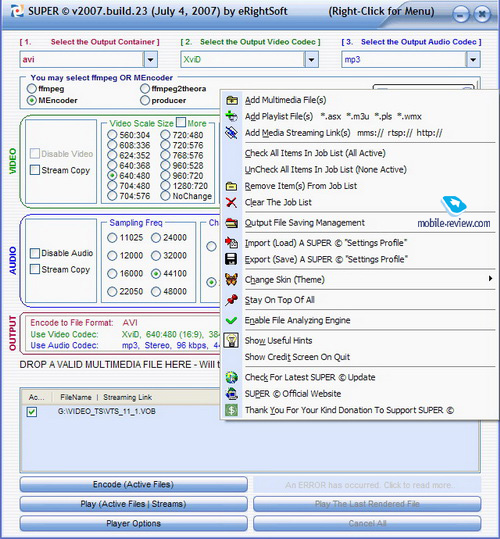Viewport: 500px width, 539px height.
Task: Click Play (Active Files | Streams) button
Action: coord(133,504)
